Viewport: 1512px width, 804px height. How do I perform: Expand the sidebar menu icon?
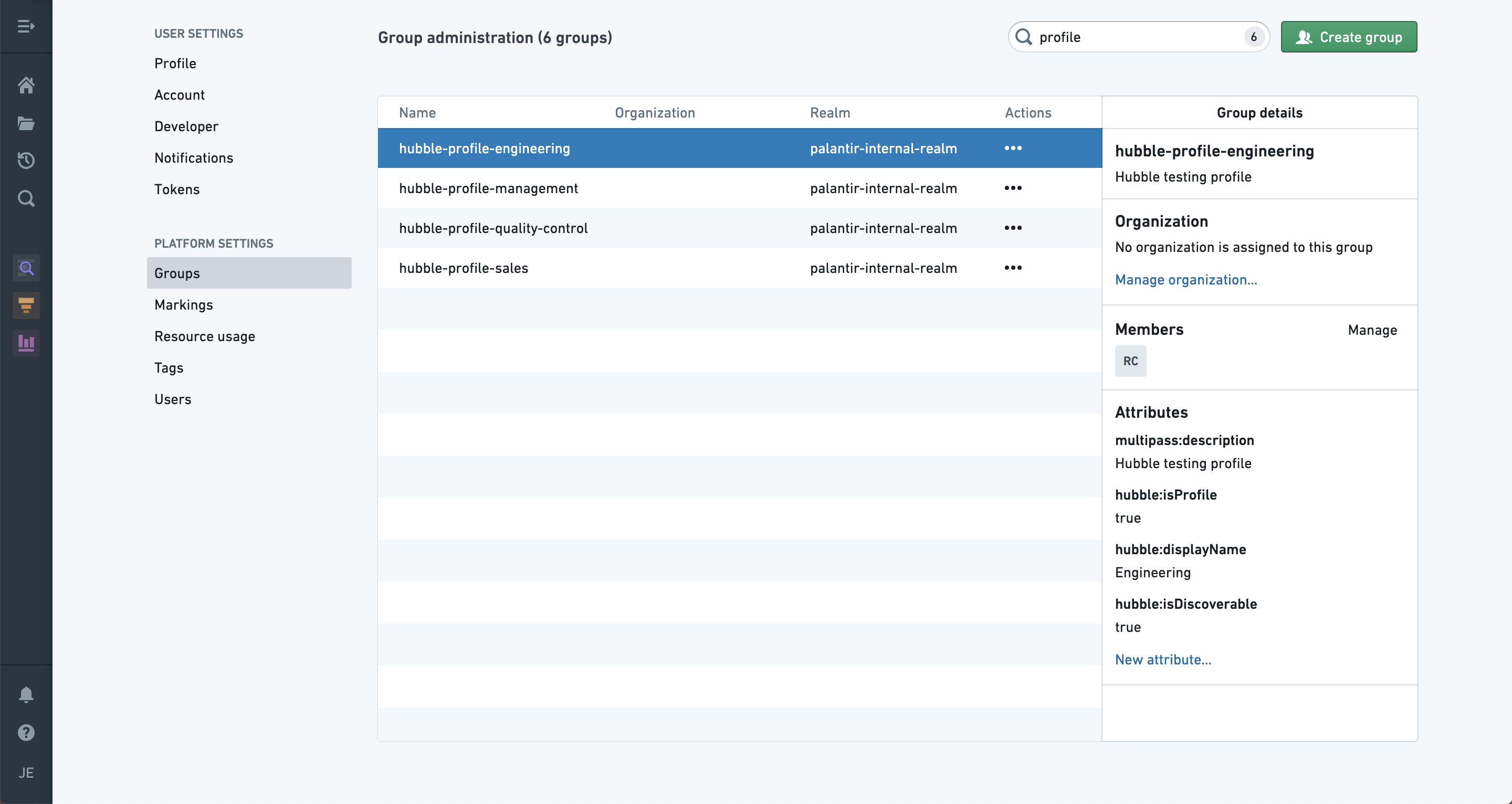[x=26, y=26]
